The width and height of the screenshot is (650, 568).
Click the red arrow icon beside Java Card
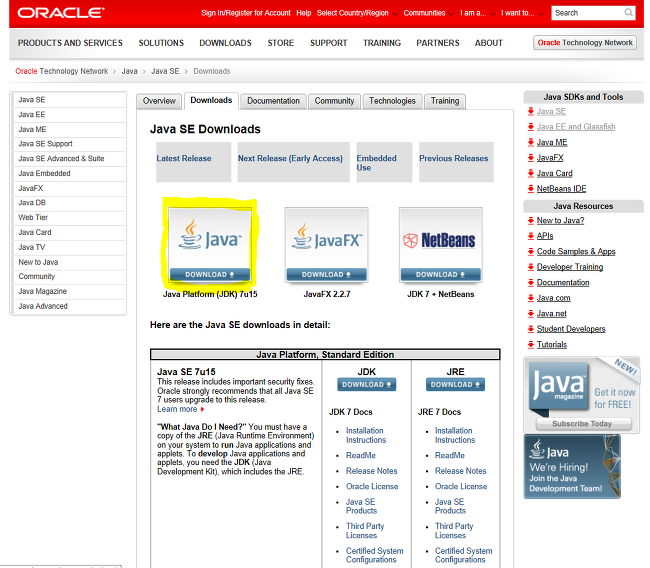(531, 173)
